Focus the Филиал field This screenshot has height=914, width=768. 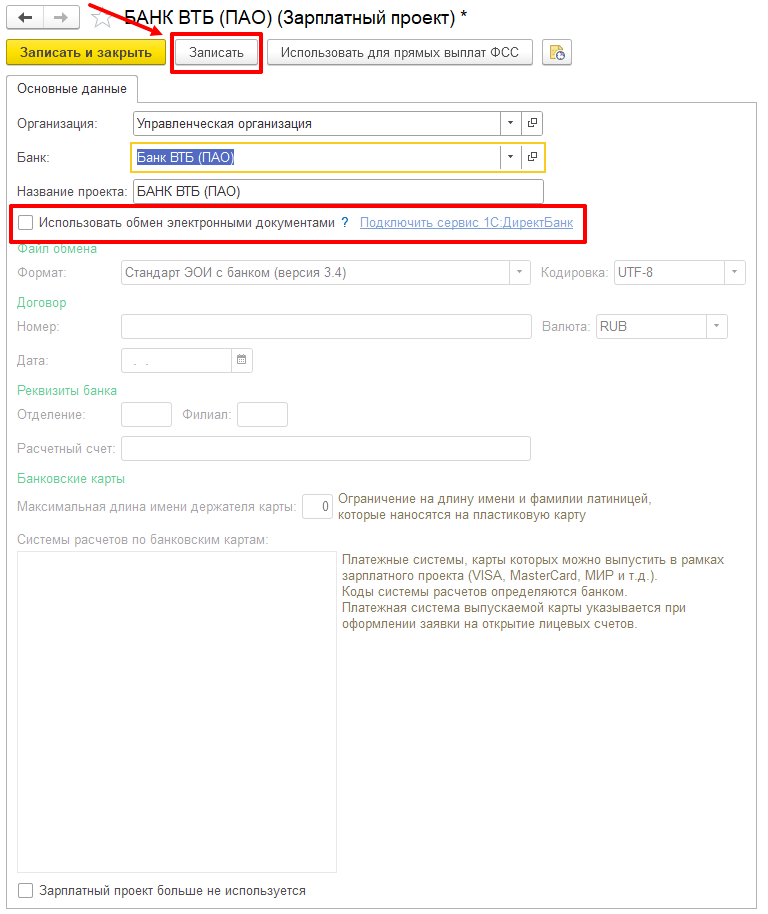tap(262, 414)
